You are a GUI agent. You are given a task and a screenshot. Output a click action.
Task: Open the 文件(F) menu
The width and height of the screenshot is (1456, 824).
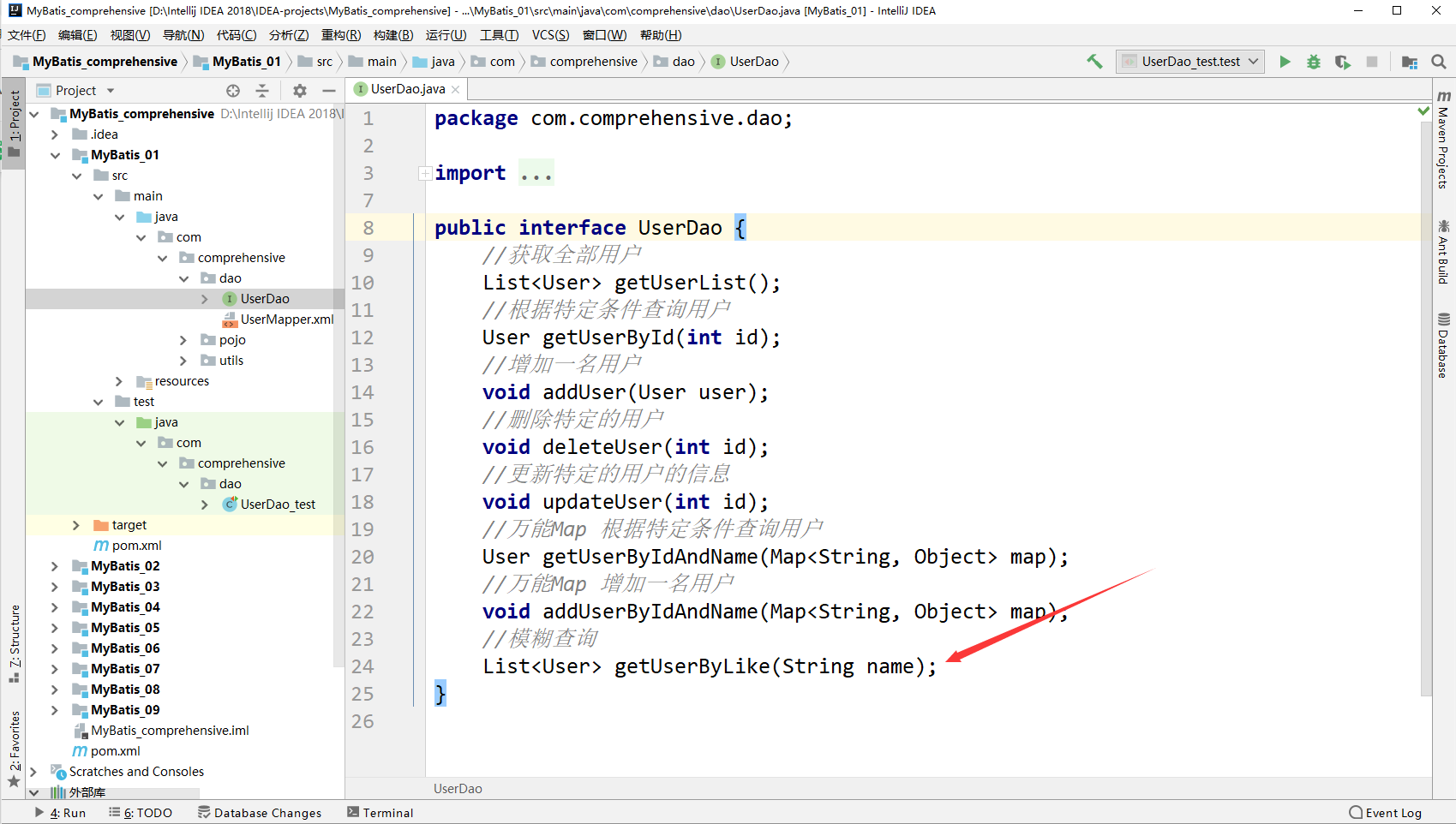tap(27, 35)
